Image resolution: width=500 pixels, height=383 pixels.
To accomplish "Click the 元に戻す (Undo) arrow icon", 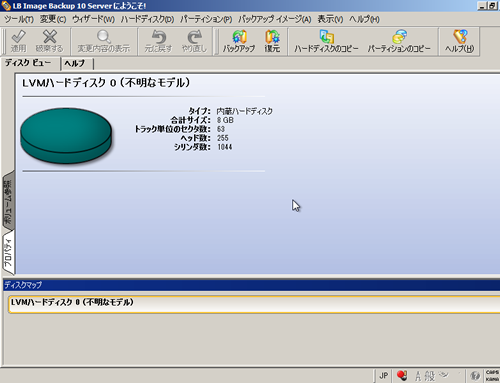I will pos(159,37).
